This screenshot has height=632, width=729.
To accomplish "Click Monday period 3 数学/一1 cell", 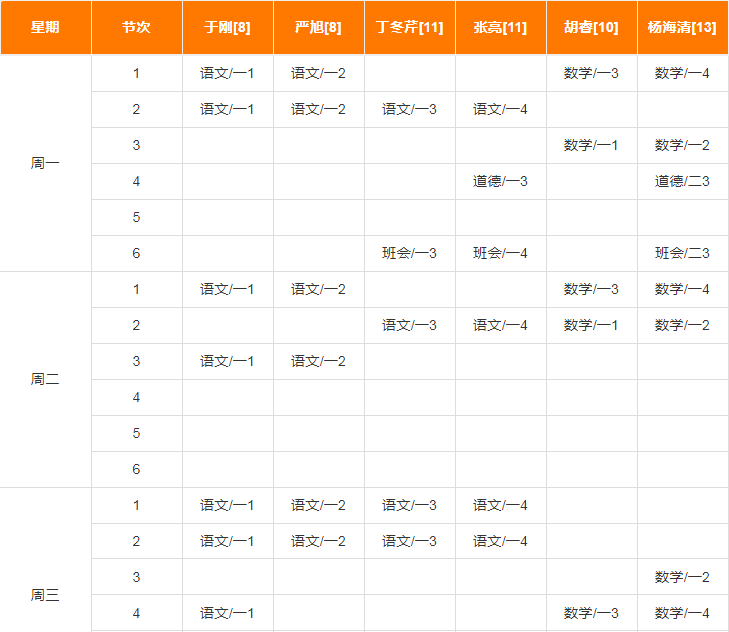I will click(x=591, y=146).
